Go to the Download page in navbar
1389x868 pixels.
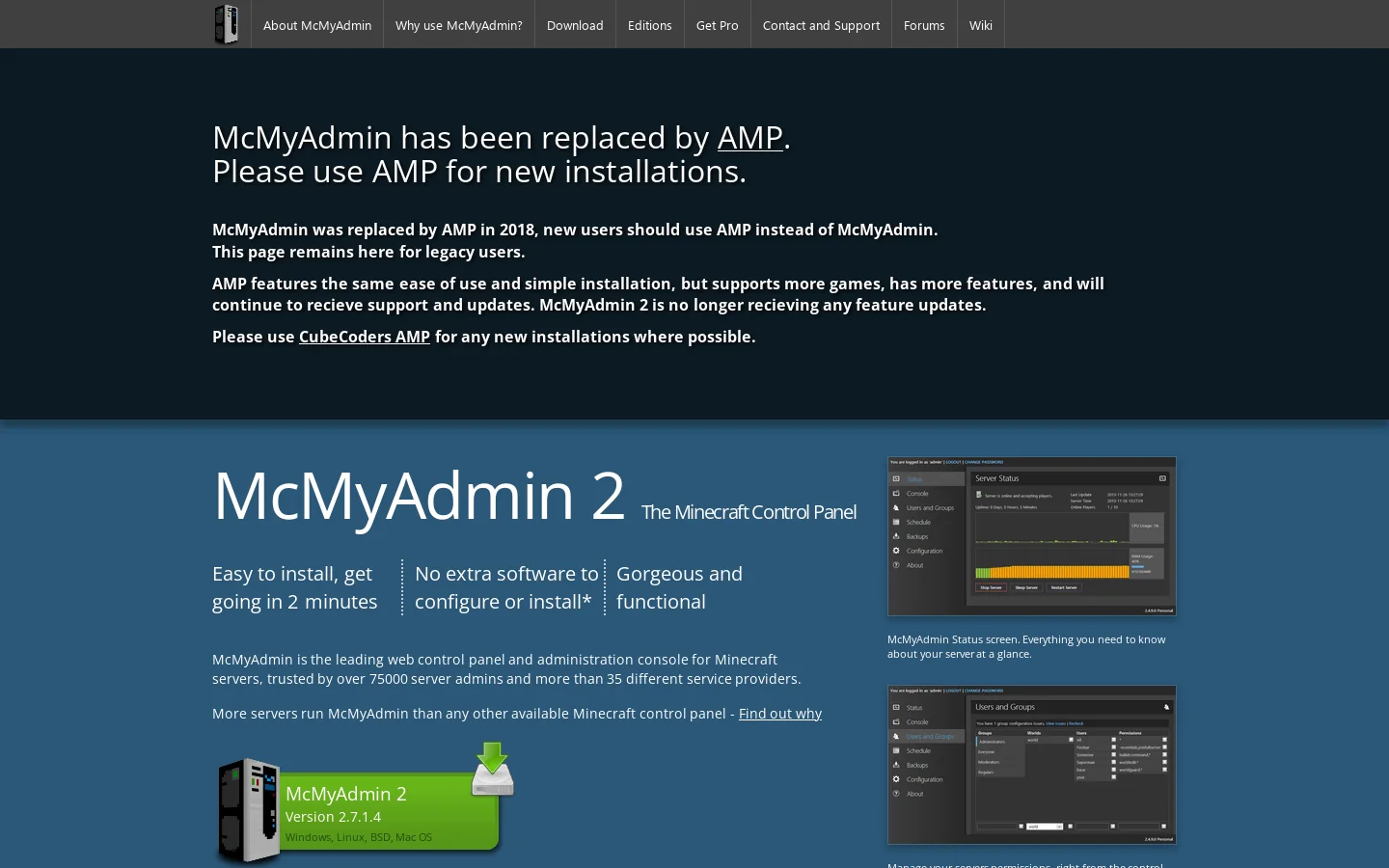575,25
